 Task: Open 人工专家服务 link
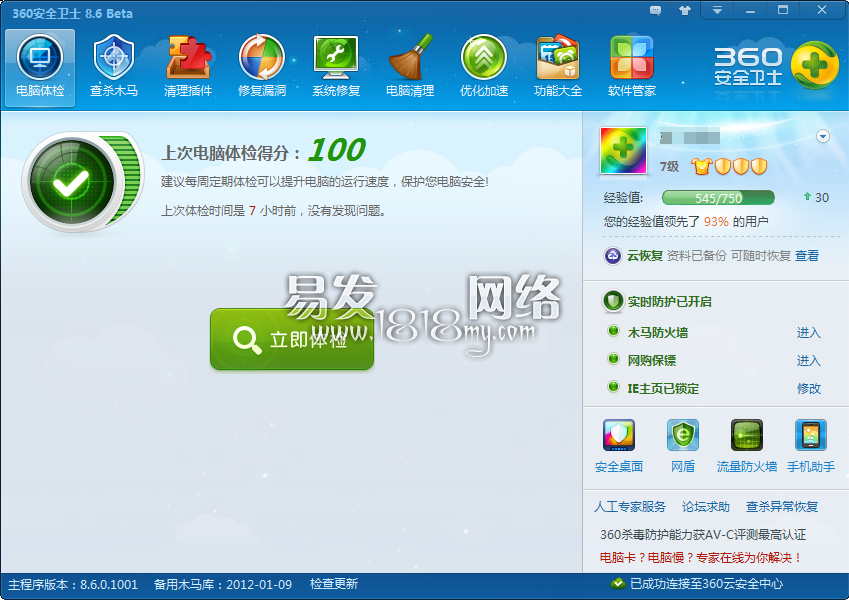630,507
